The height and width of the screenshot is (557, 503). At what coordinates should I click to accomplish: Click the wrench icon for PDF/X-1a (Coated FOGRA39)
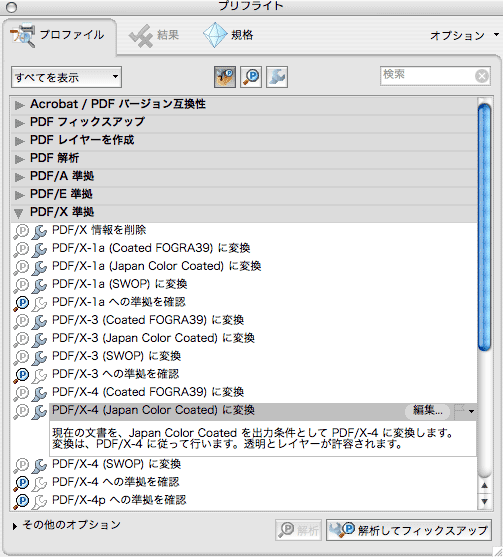[x=39, y=249]
